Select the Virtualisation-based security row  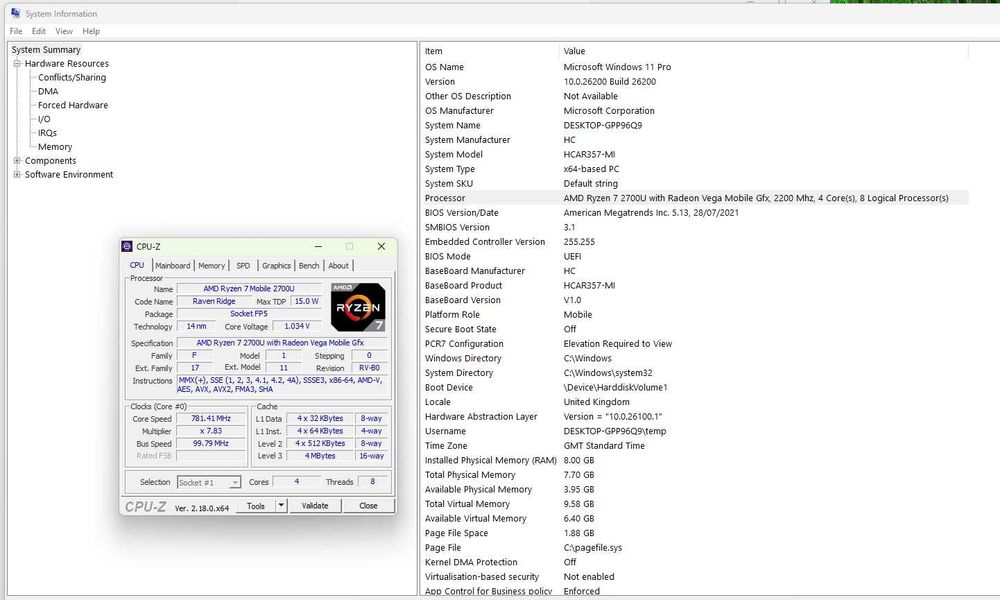click(x=696, y=576)
